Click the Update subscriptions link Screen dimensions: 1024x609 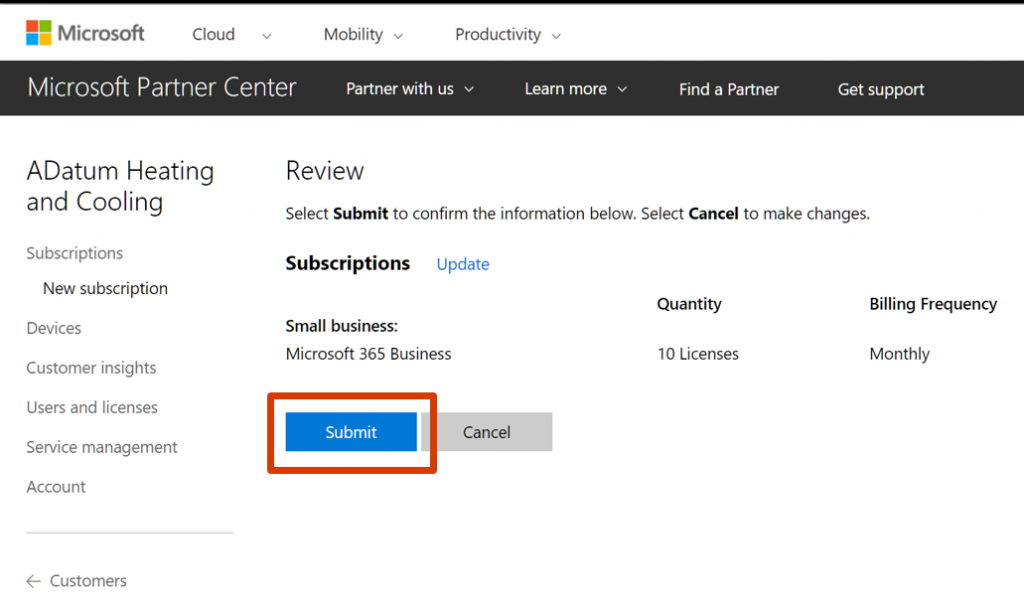point(462,264)
